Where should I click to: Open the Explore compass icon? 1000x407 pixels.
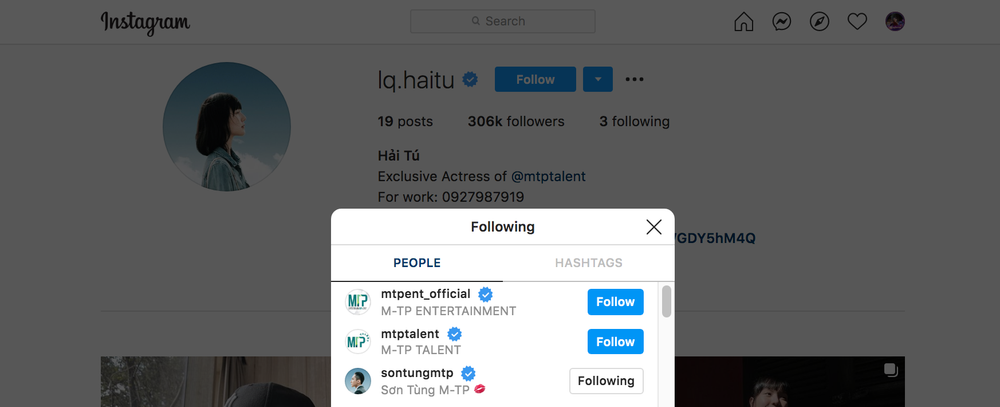(819, 22)
